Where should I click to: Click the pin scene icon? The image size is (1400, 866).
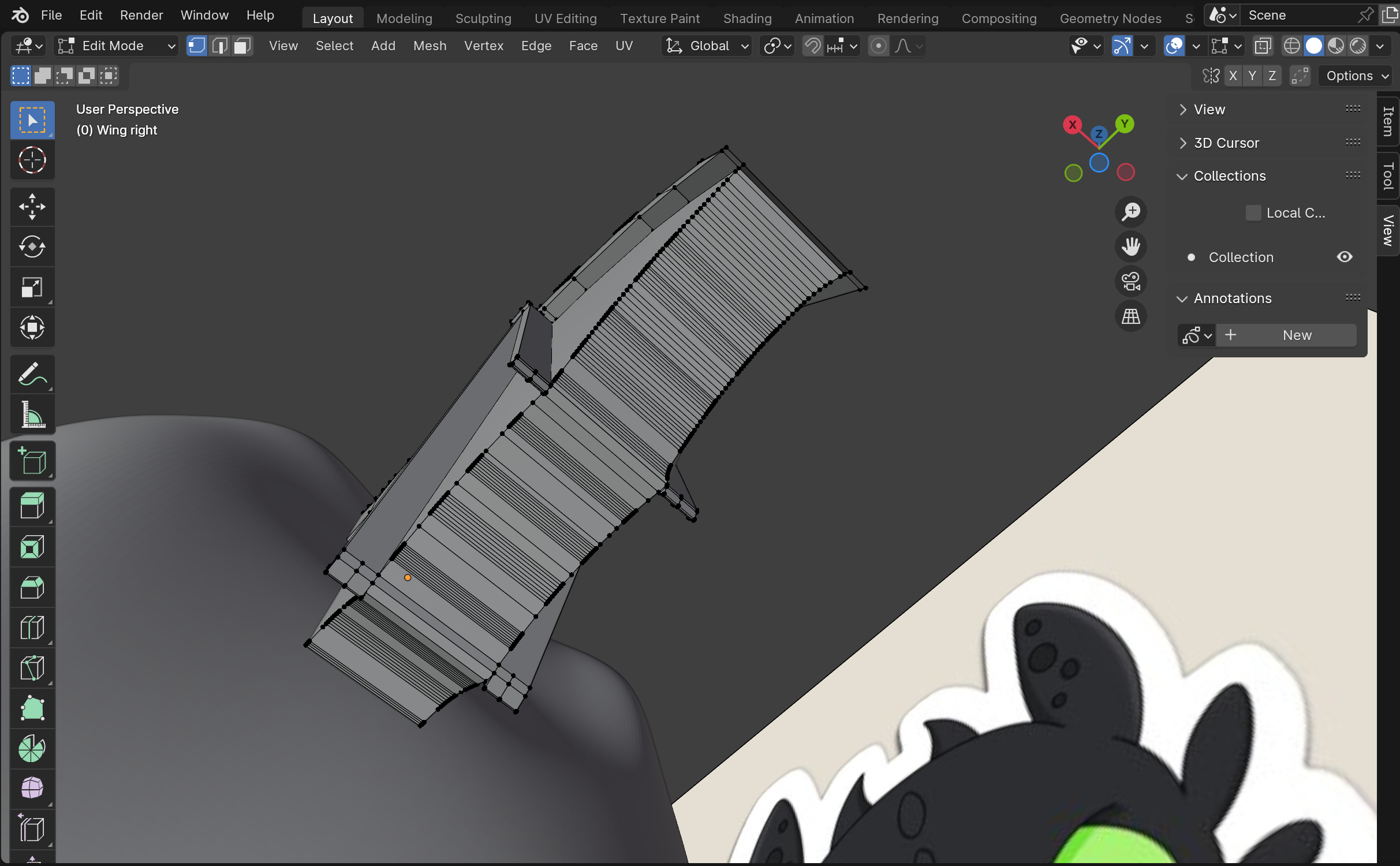coord(1365,15)
